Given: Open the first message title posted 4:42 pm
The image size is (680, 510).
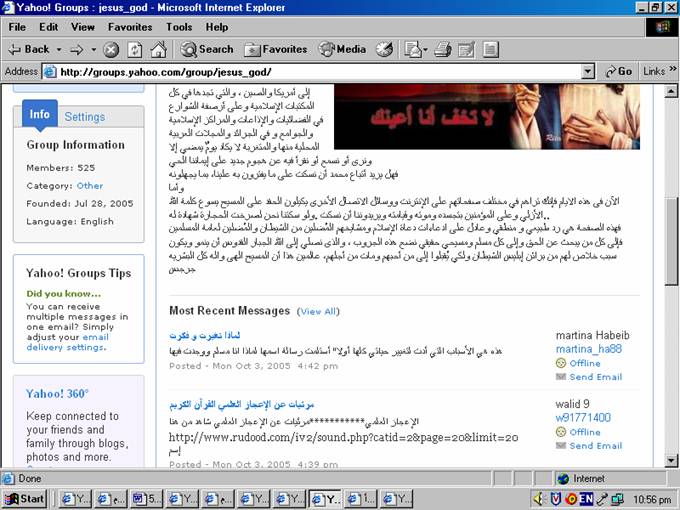Looking at the screenshot, I should click(205, 335).
